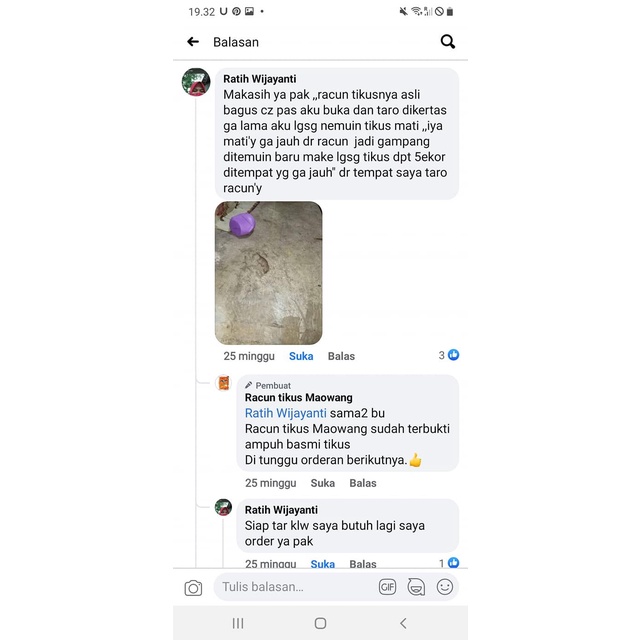Tap the back arrow next to Balasan
The height and width of the screenshot is (640, 640).
(193, 42)
